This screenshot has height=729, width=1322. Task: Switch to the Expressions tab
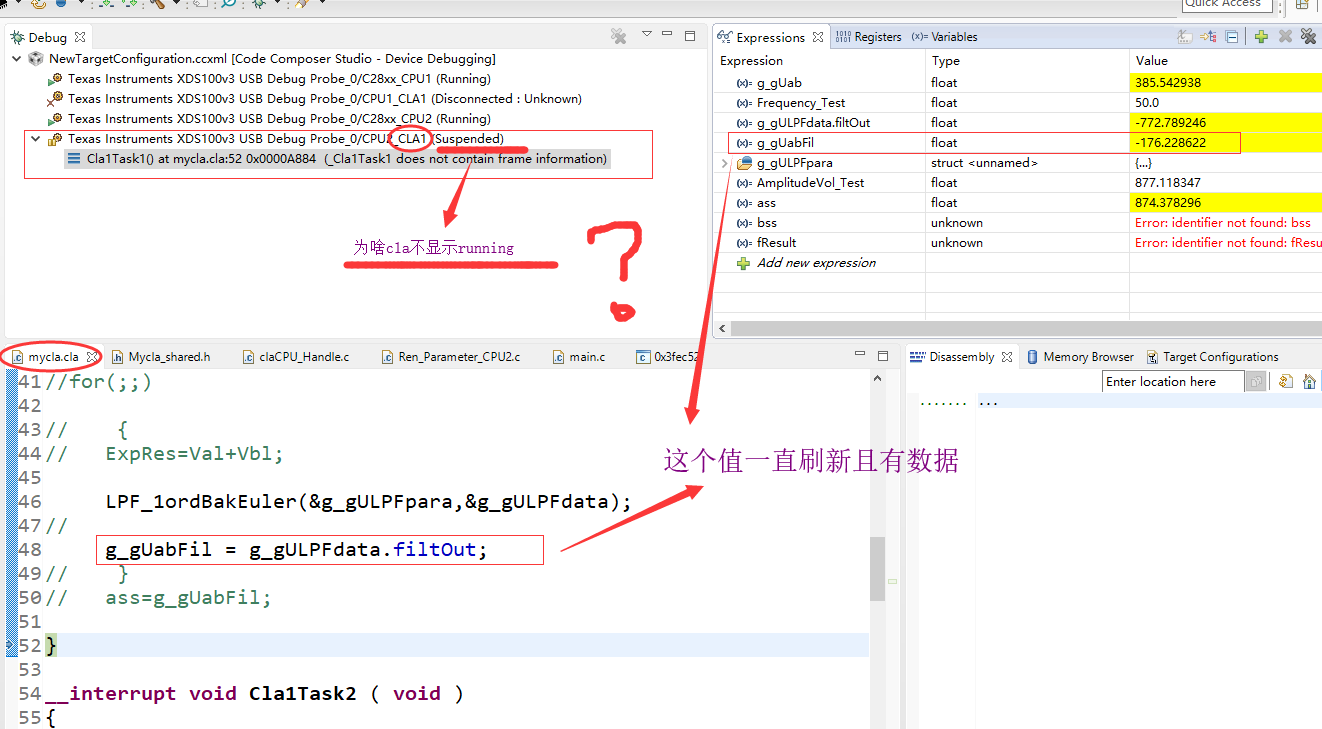click(x=770, y=37)
